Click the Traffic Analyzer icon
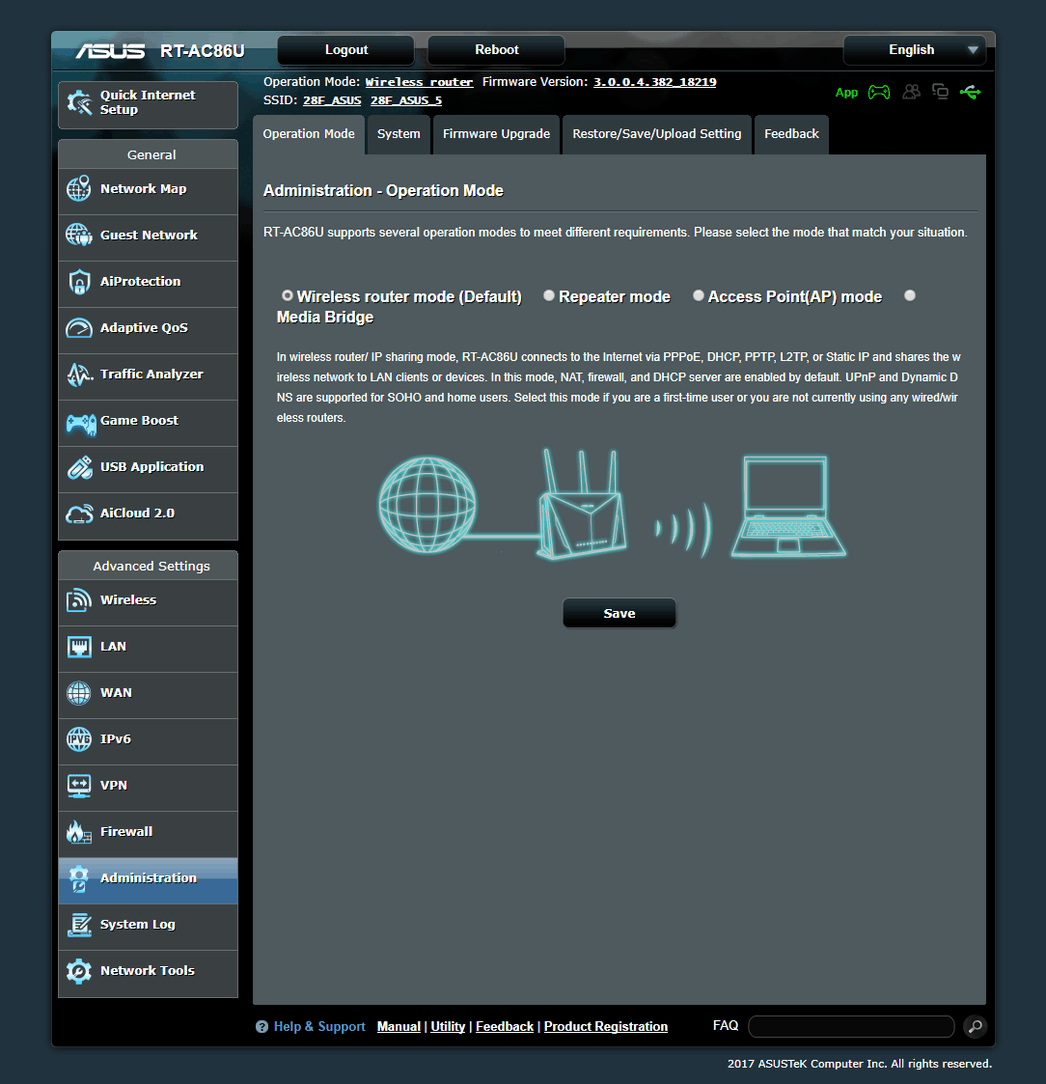Image resolution: width=1046 pixels, height=1084 pixels. pyautogui.click(x=79, y=374)
